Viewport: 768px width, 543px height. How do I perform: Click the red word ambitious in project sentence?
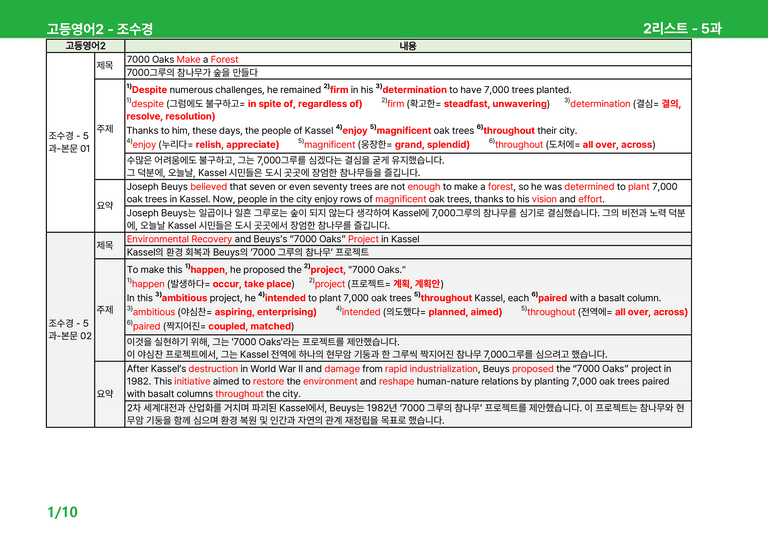click(x=184, y=298)
